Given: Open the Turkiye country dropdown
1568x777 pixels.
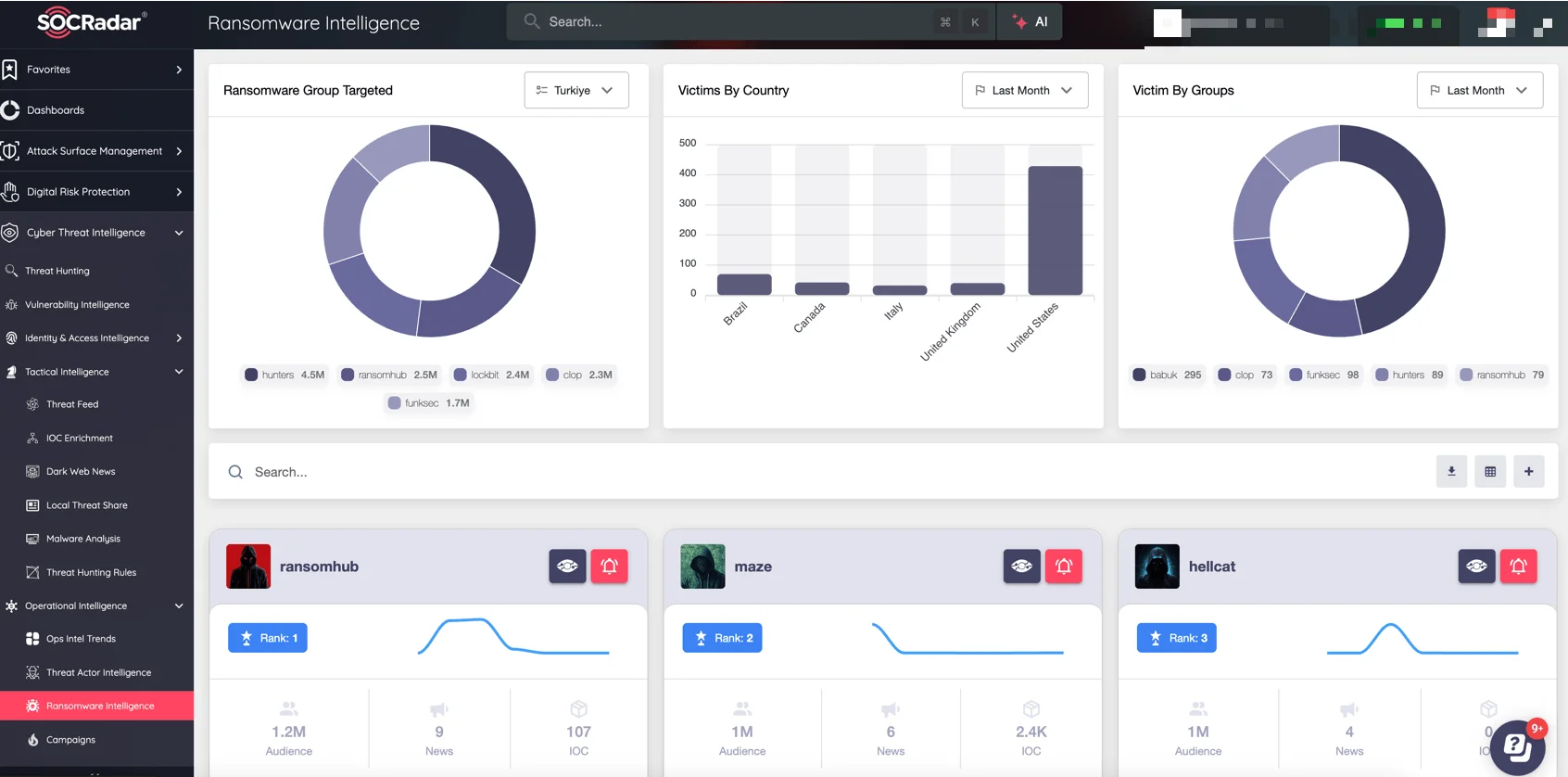Looking at the screenshot, I should tap(576, 90).
